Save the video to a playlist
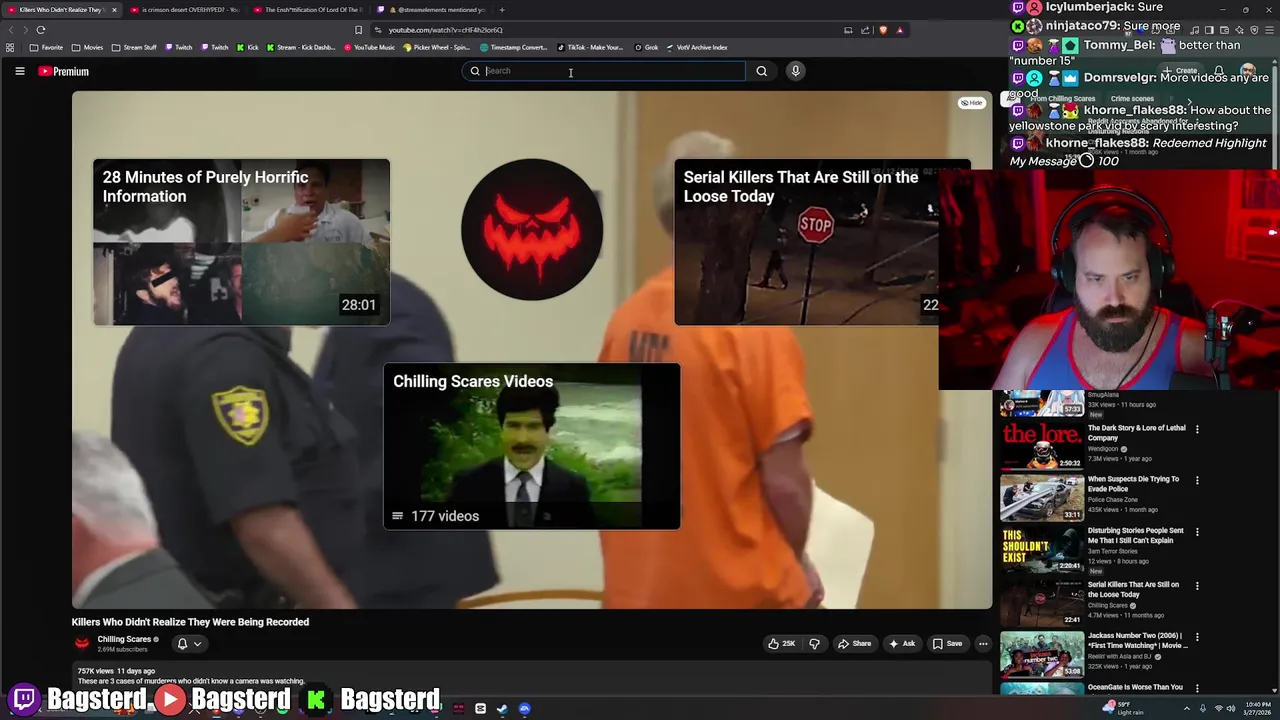This screenshot has width=1280, height=720. pos(946,644)
